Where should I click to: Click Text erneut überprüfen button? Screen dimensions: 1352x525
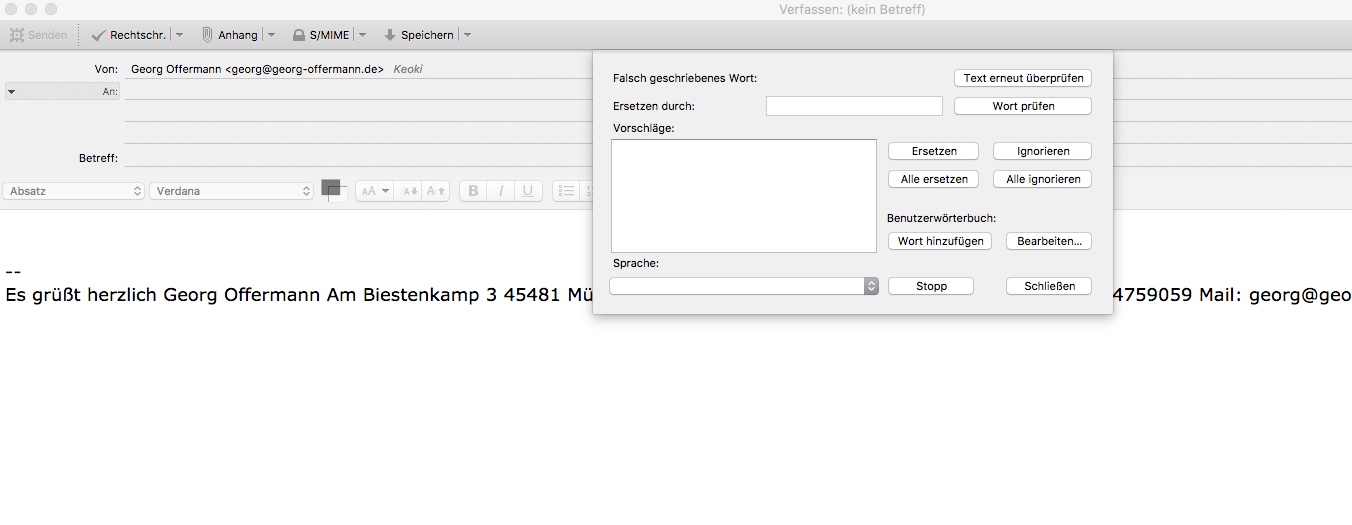1023,78
